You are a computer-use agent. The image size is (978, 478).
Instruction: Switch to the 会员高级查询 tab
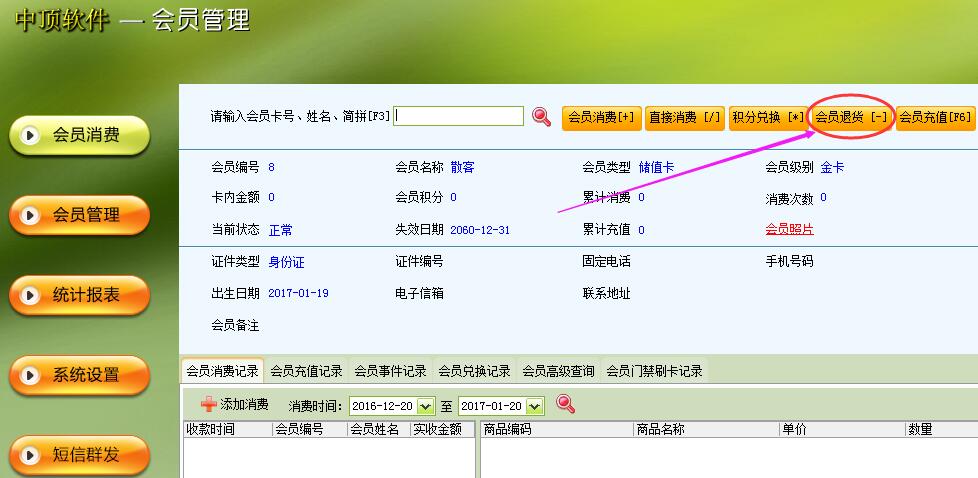[x=558, y=371]
